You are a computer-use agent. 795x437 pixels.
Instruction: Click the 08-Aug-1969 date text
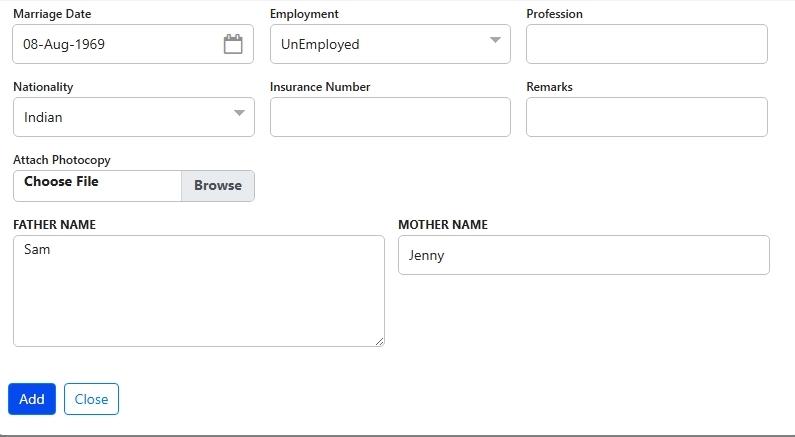point(64,45)
